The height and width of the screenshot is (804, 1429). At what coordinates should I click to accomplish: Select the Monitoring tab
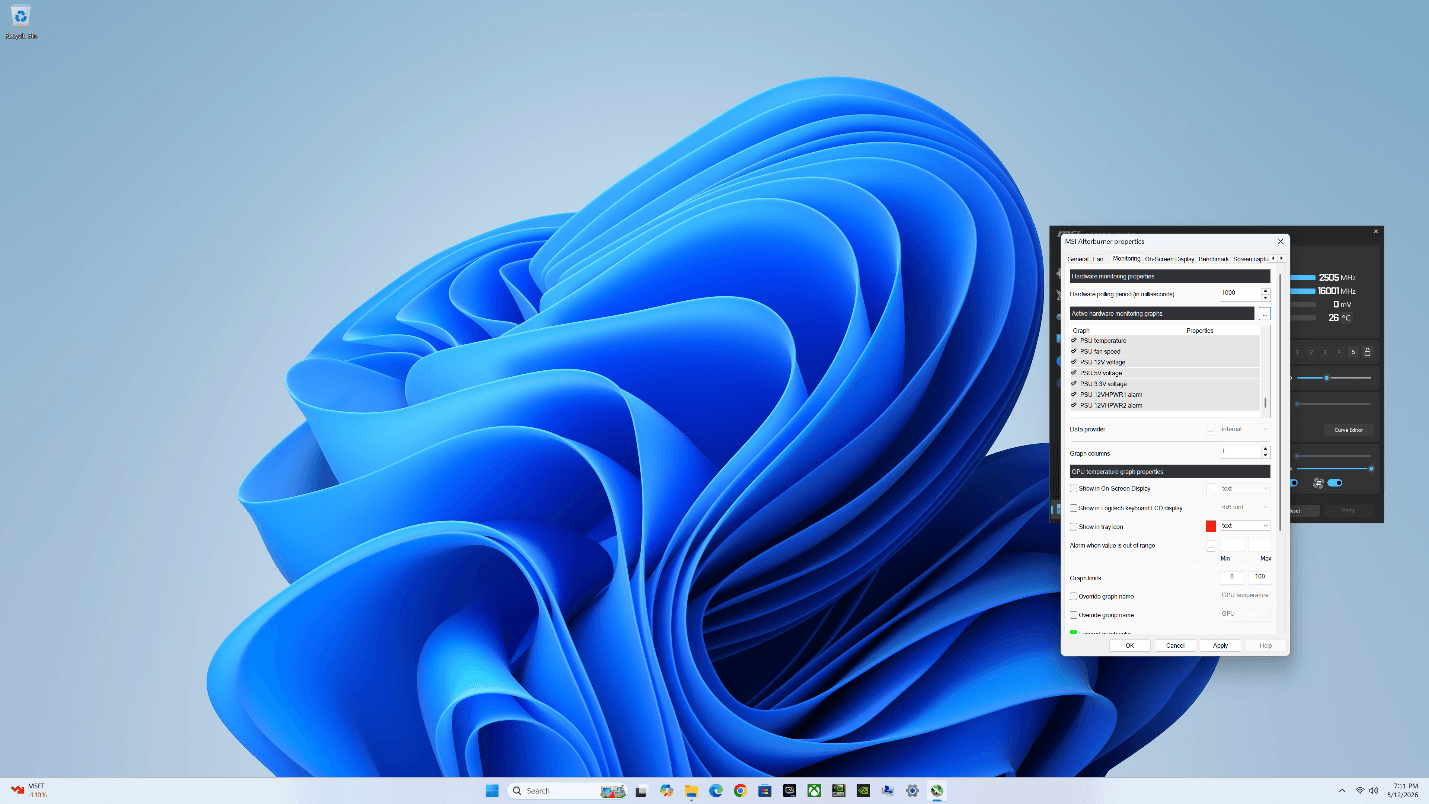(1126, 258)
